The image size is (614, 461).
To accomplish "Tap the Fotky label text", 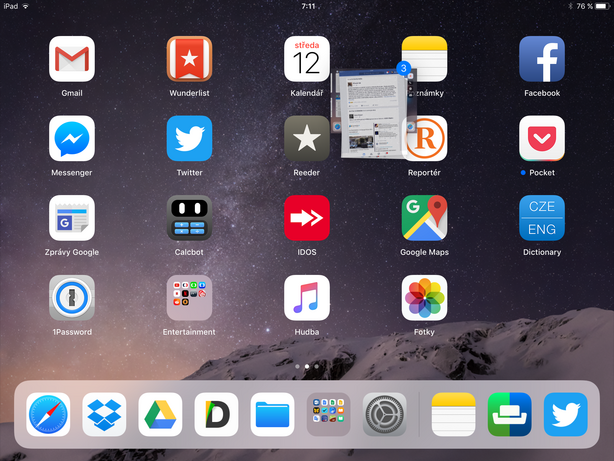I will (424, 332).
